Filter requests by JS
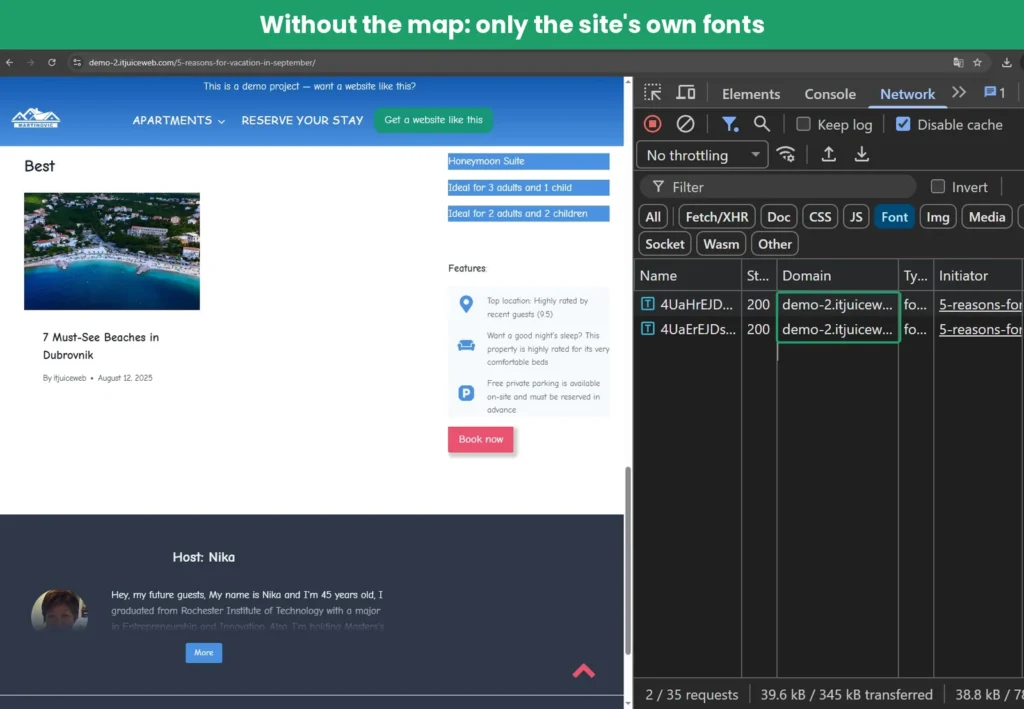This screenshot has width=1024, height=709. [x=856, y=217]
